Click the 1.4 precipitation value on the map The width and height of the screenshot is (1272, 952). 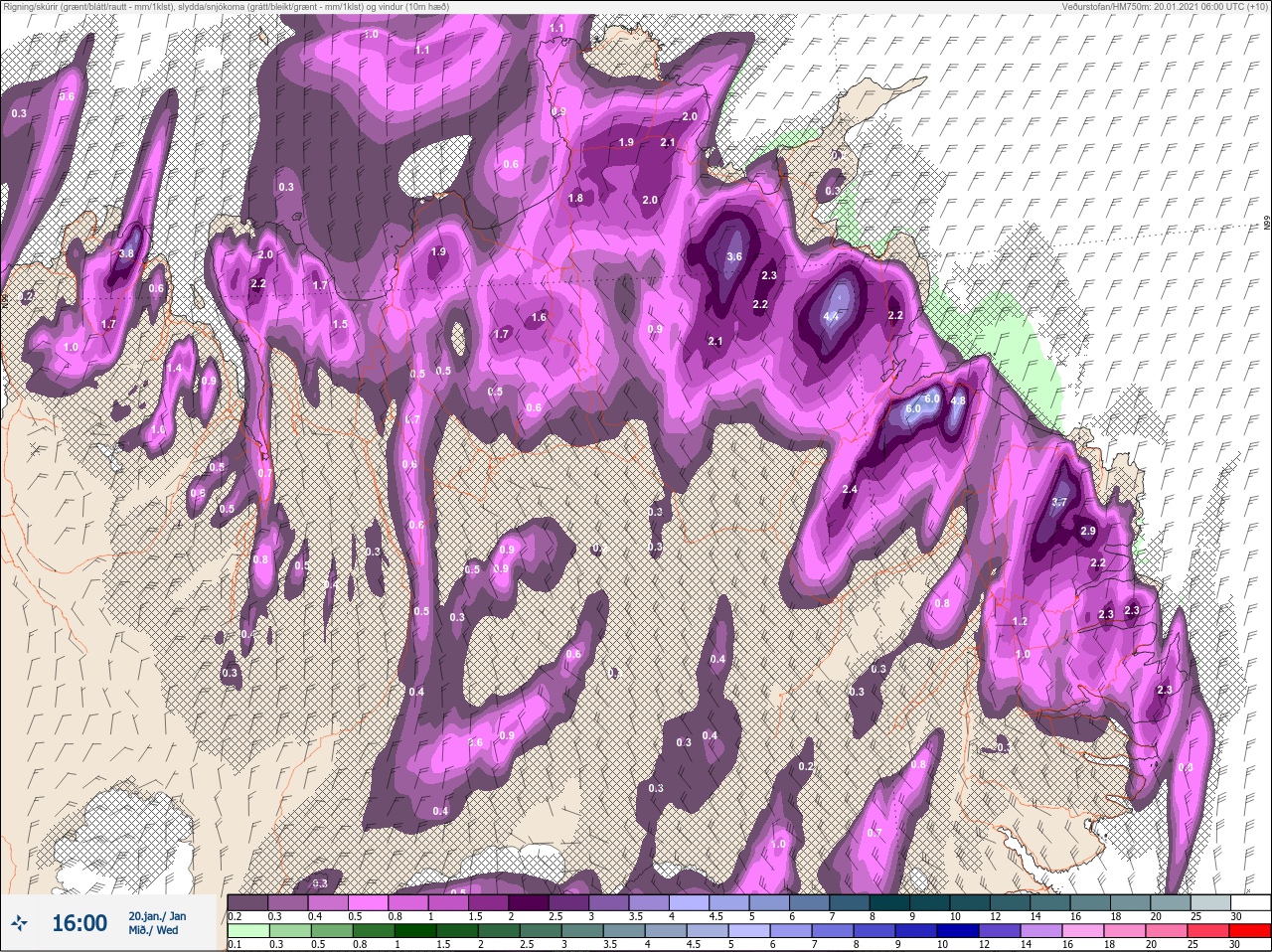[174, 368]
